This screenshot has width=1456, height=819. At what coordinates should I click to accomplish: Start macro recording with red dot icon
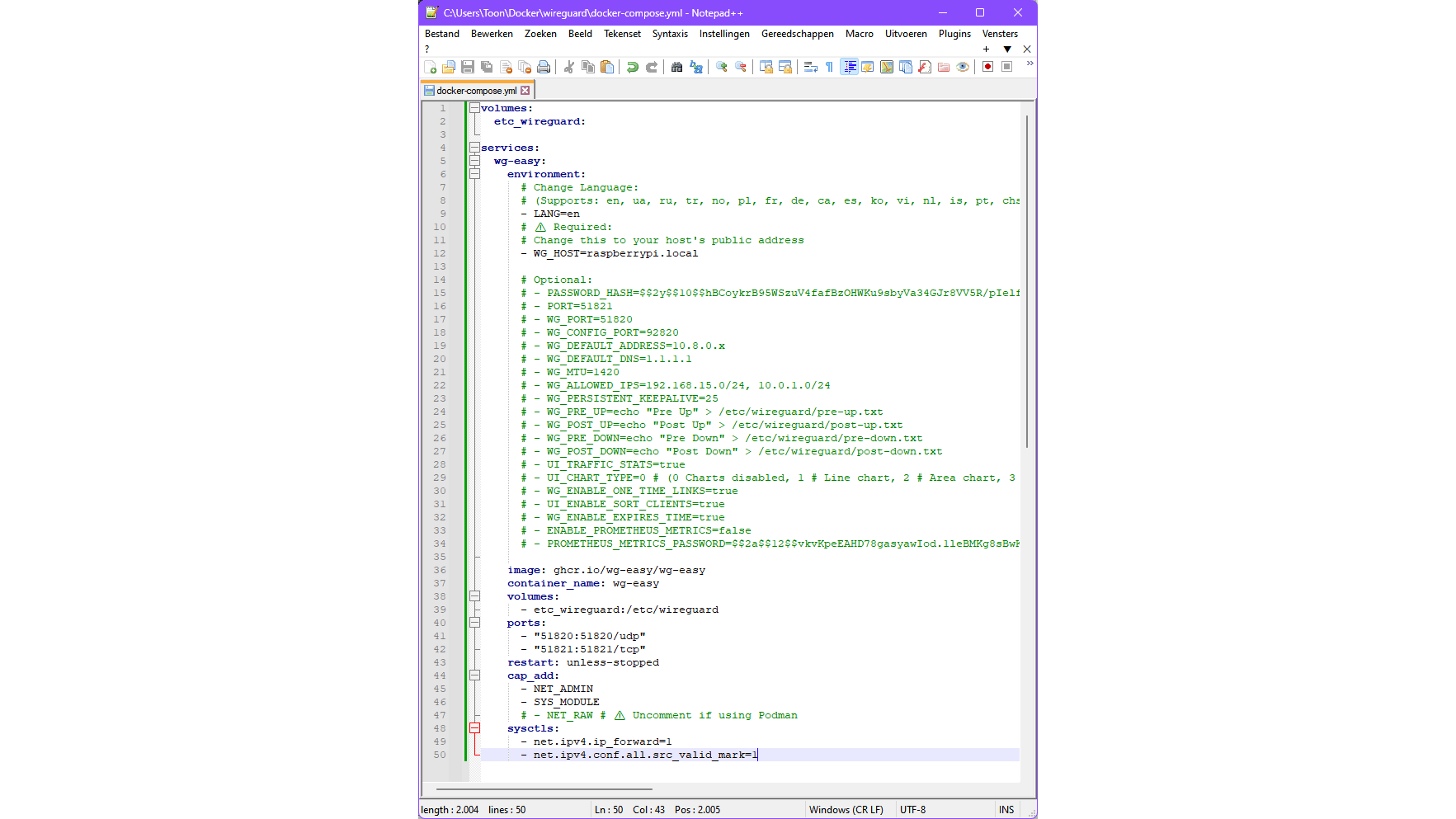[987, 67]
